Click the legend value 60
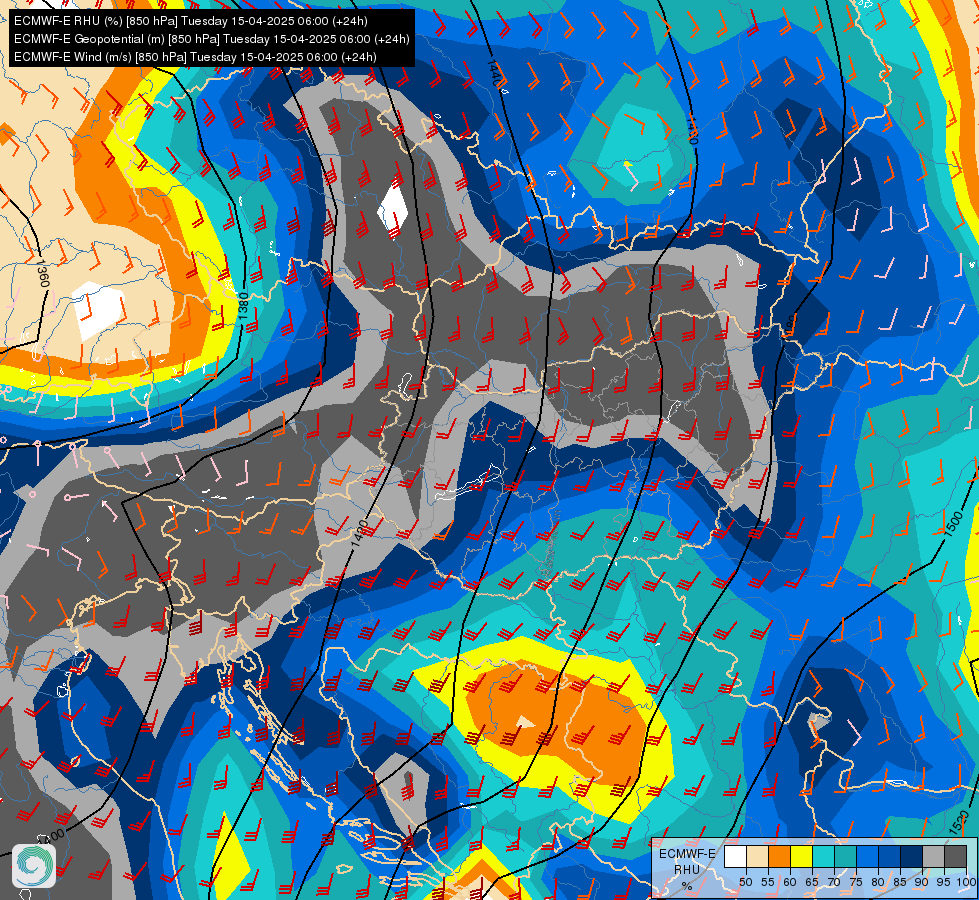Screen dimensions: 979x900 [x=790, y=882]
